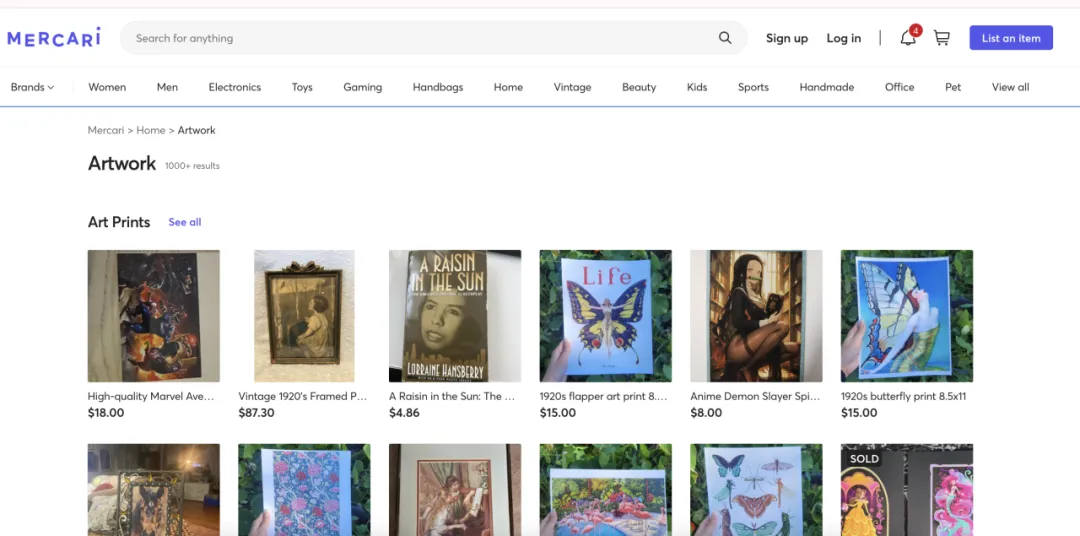This screenshot has height=536, width=1080.
Task: Open the Vintage category
Action: click(572, 87)
